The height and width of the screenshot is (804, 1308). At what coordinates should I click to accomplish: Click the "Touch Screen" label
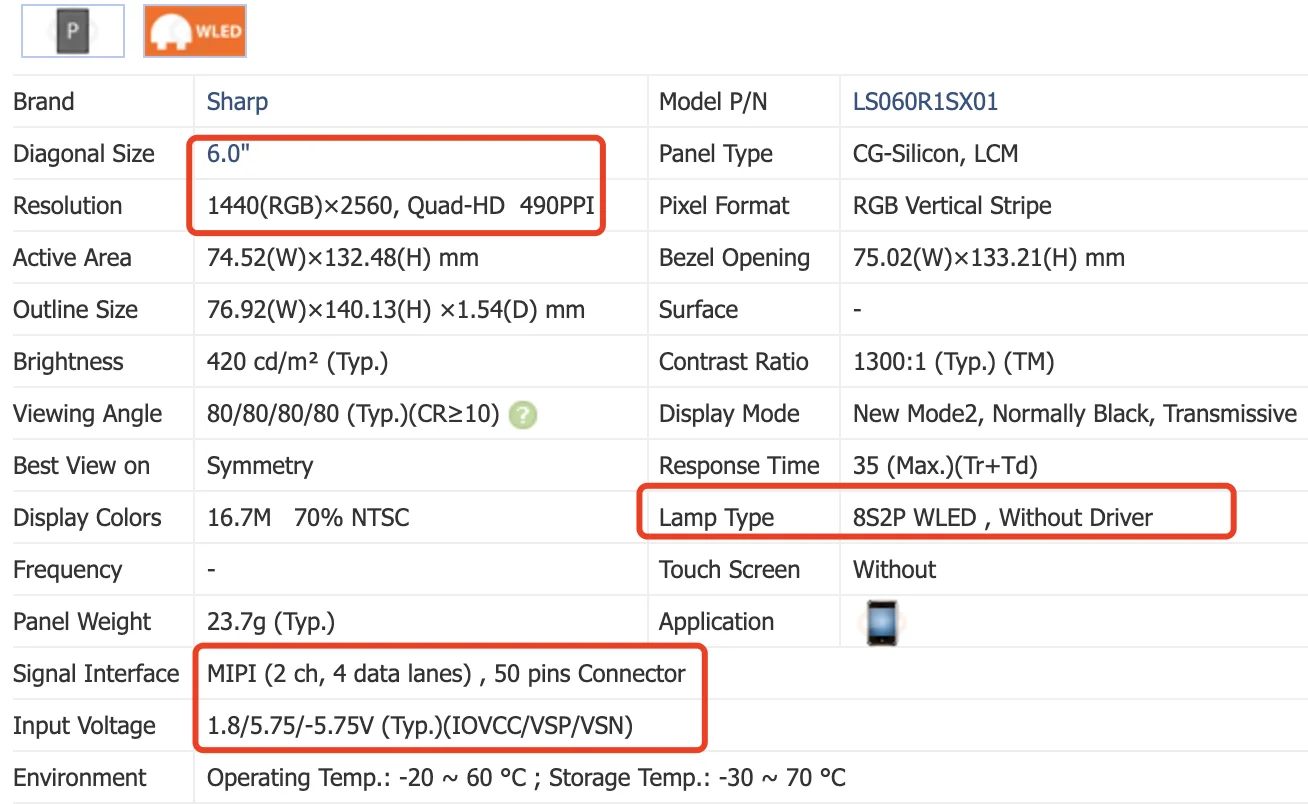tap(729, 570)
